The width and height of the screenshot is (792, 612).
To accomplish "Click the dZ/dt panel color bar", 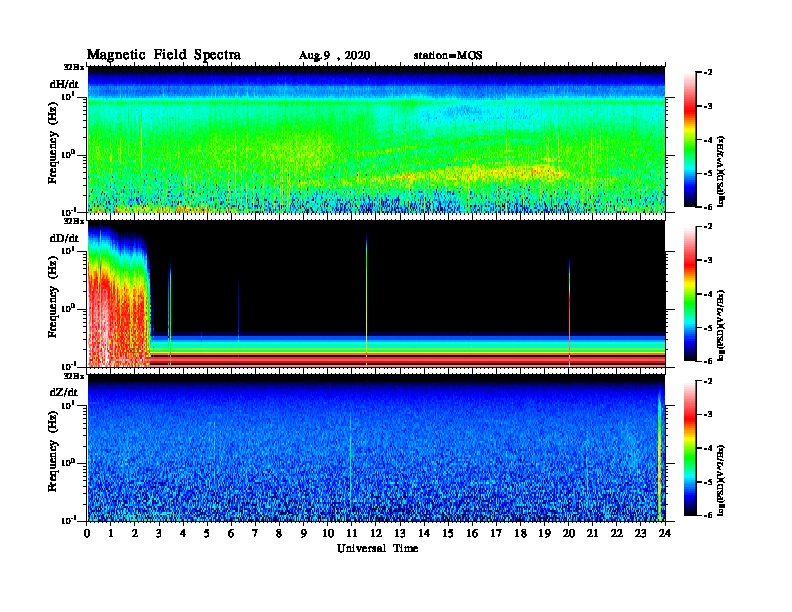I will point(690,448).
